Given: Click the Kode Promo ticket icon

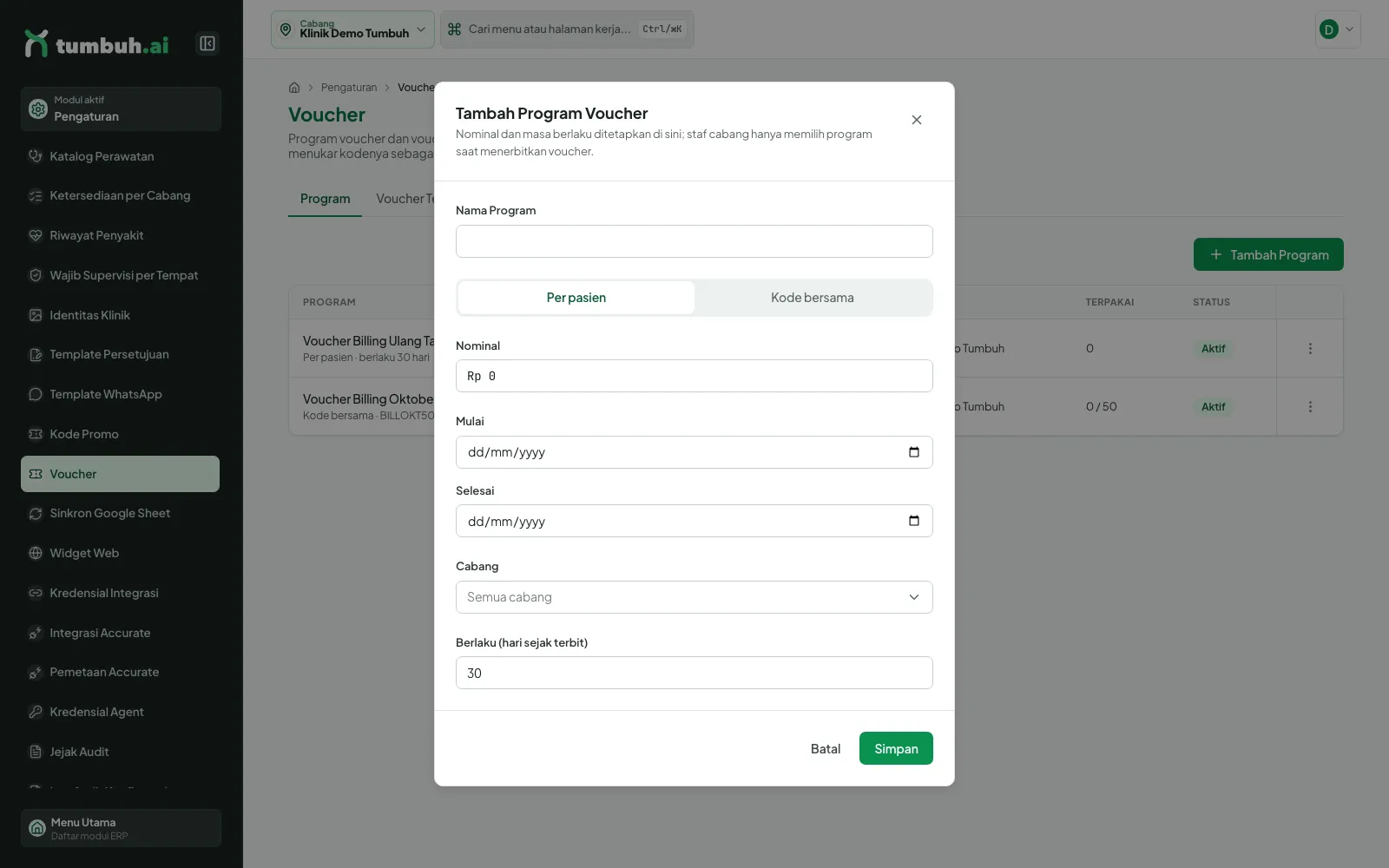Looking at the screenshot, I should point(36,434).
